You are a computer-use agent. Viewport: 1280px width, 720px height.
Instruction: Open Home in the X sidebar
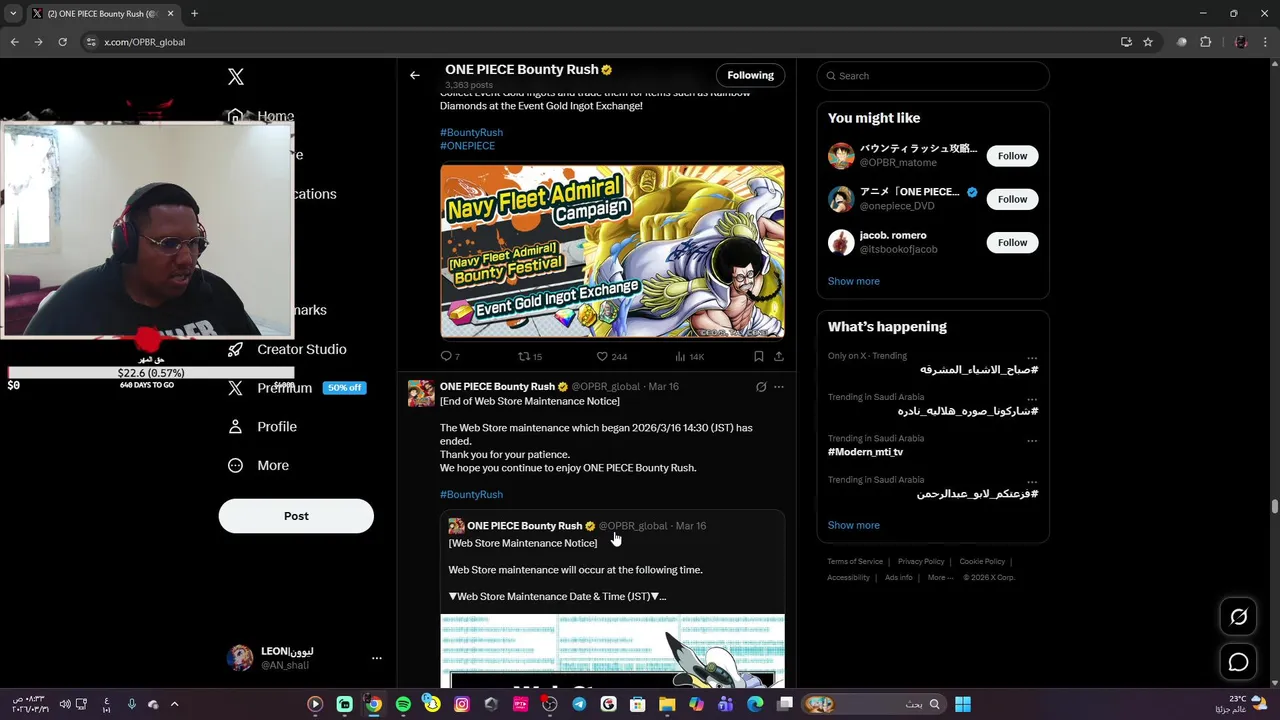262,116
